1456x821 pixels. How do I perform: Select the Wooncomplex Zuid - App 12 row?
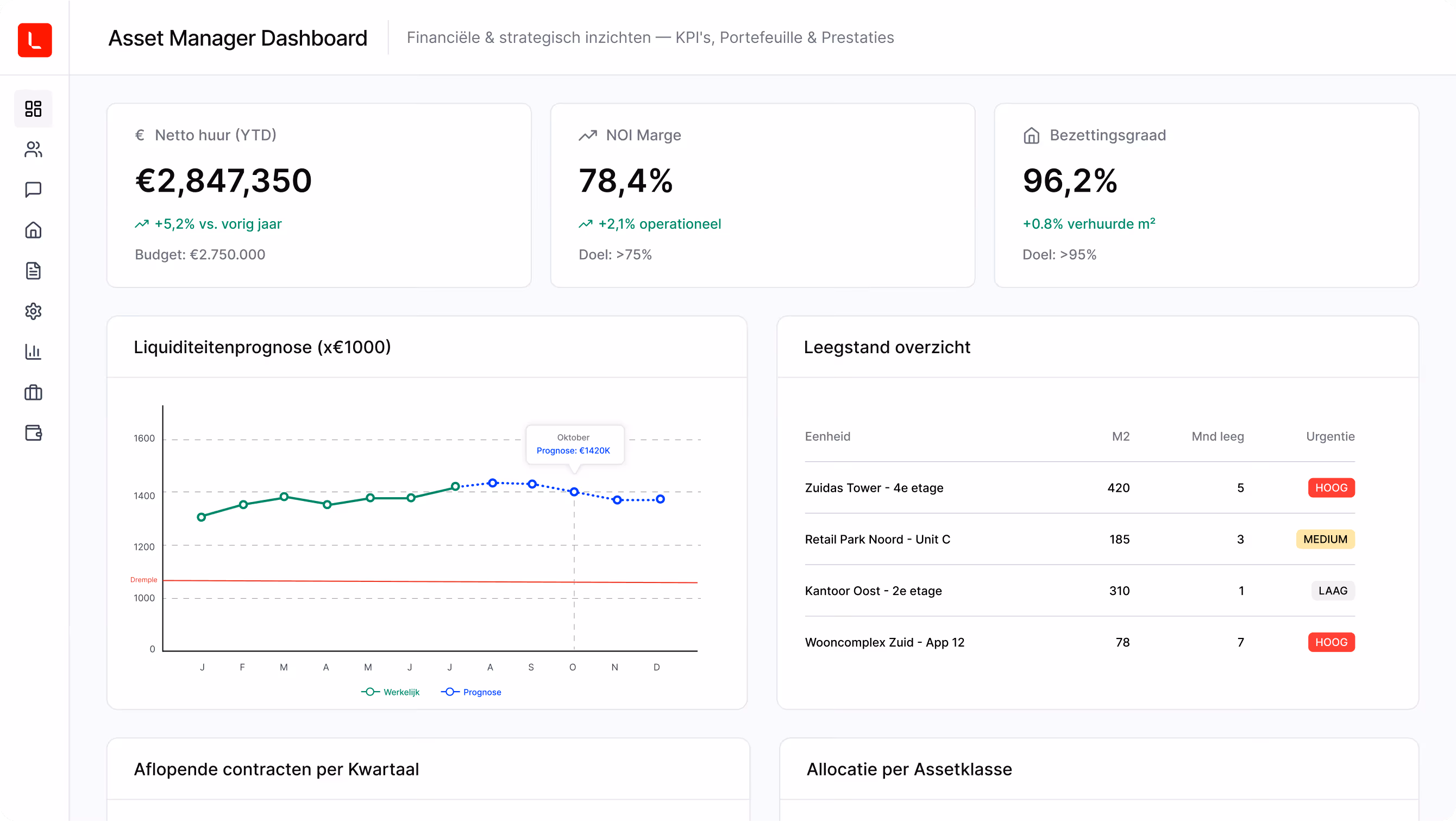pyautogui.click(x=1080, y=642)
